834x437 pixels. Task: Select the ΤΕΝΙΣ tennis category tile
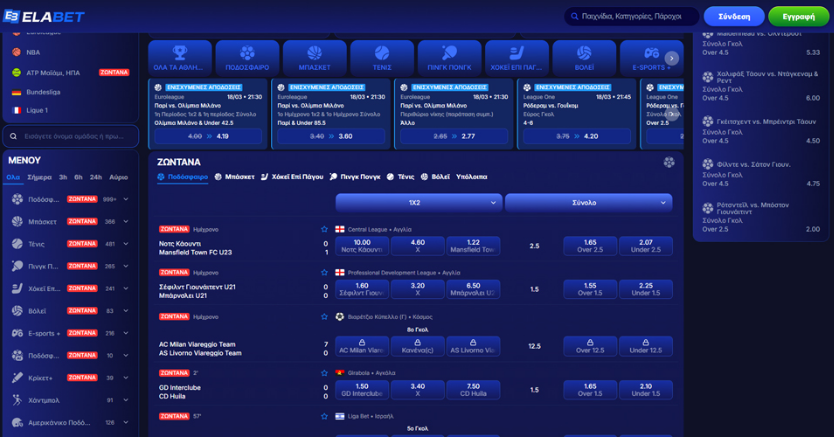click(382, 58)
